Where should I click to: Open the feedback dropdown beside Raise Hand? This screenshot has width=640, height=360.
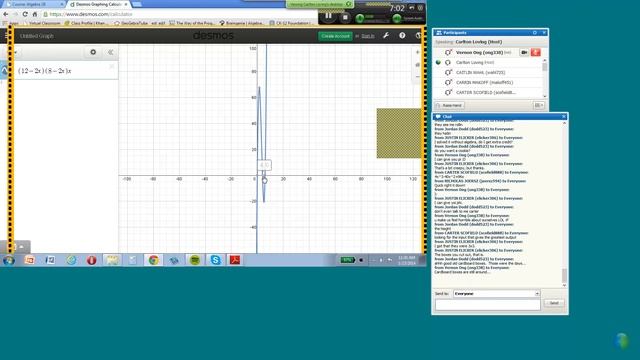(539, 105)
